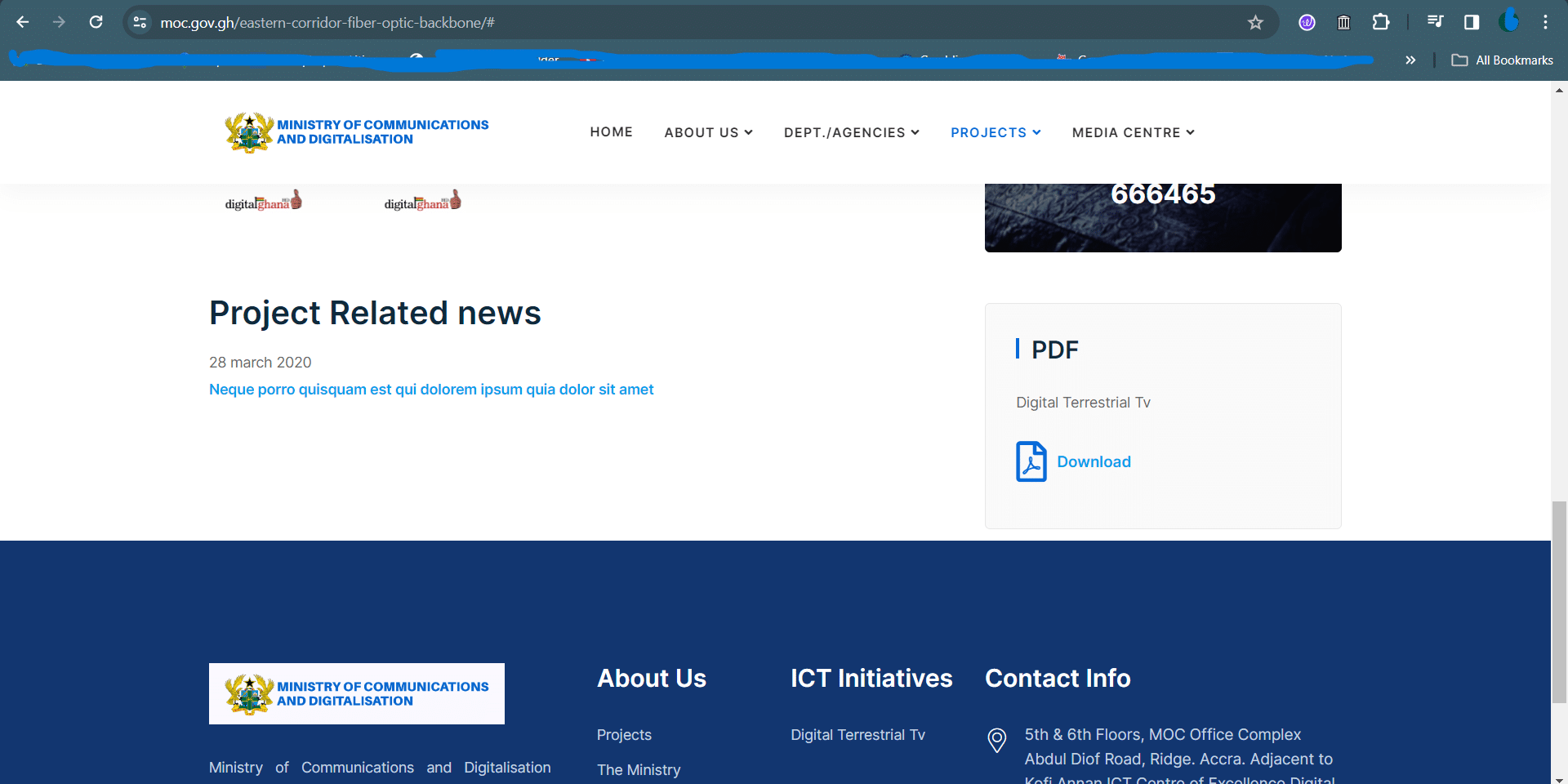Show hidden bookmarks with the double chevron

pos(1410,60)
